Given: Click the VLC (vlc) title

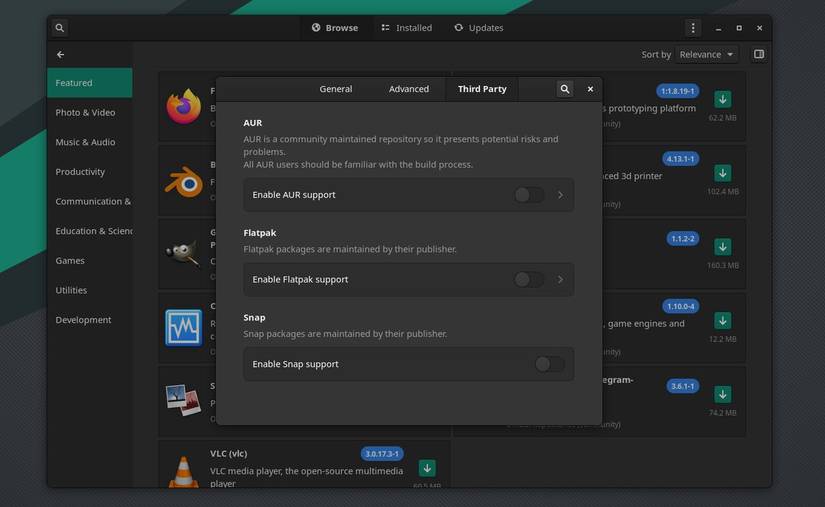Looking at the screenshot, I should (228, 453).
